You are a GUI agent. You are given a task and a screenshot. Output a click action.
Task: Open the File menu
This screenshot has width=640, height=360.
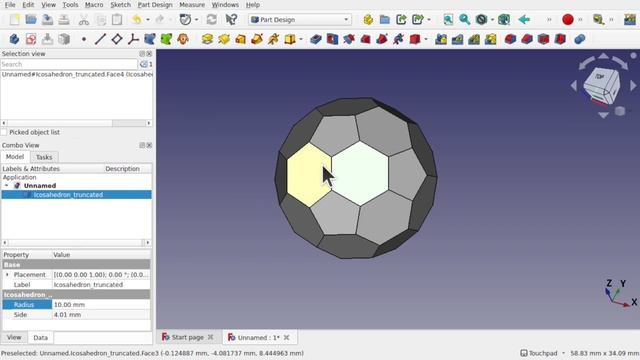(10, 5)
